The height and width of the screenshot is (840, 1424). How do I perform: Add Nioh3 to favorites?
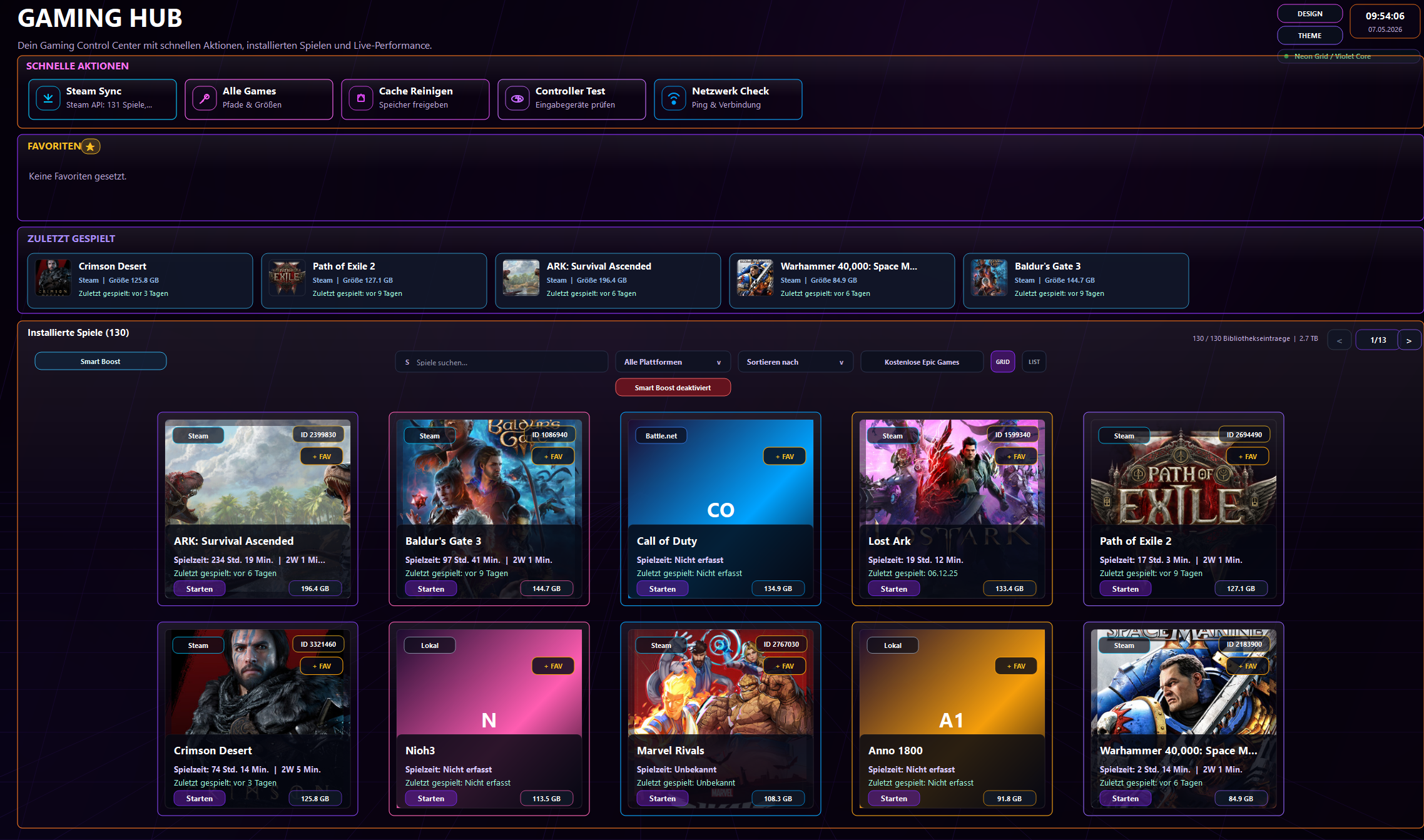pyautogui.click(x=553, y=666)
